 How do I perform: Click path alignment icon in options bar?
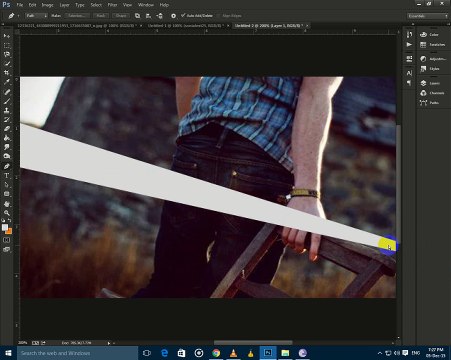[x=148, y=16]
